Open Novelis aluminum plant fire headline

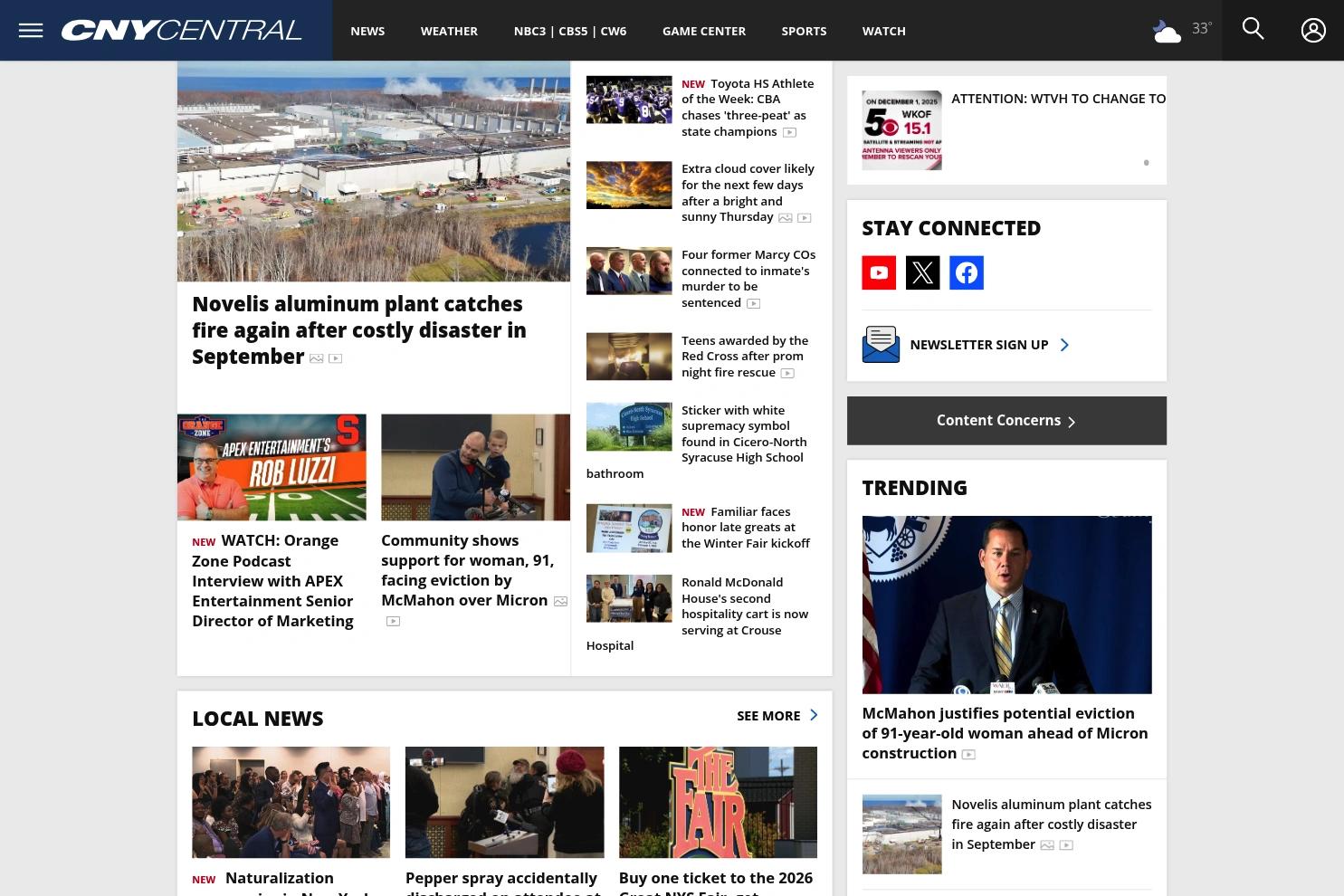pyautogui.click(x=359, y=330)
